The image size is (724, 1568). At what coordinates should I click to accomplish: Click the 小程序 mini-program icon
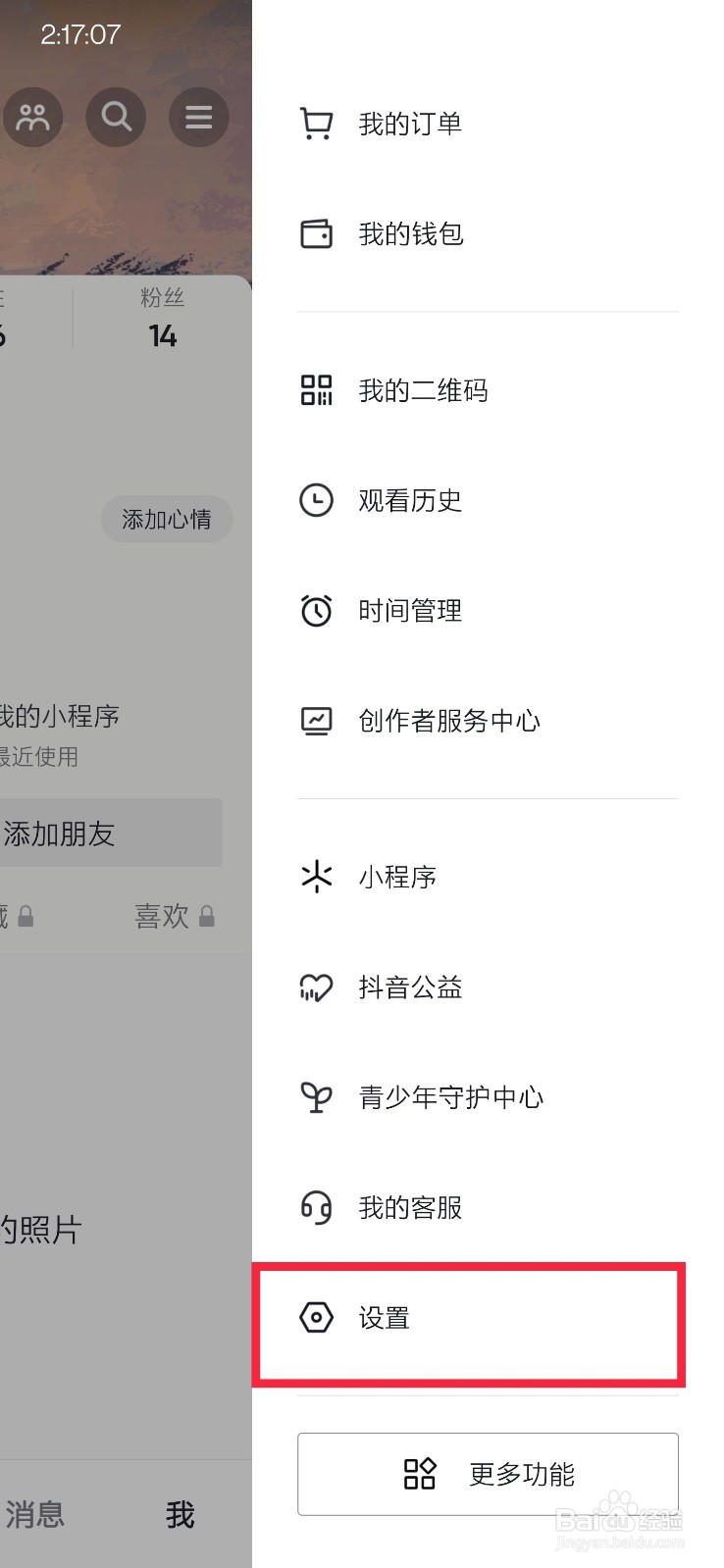(x=316, y=877)
